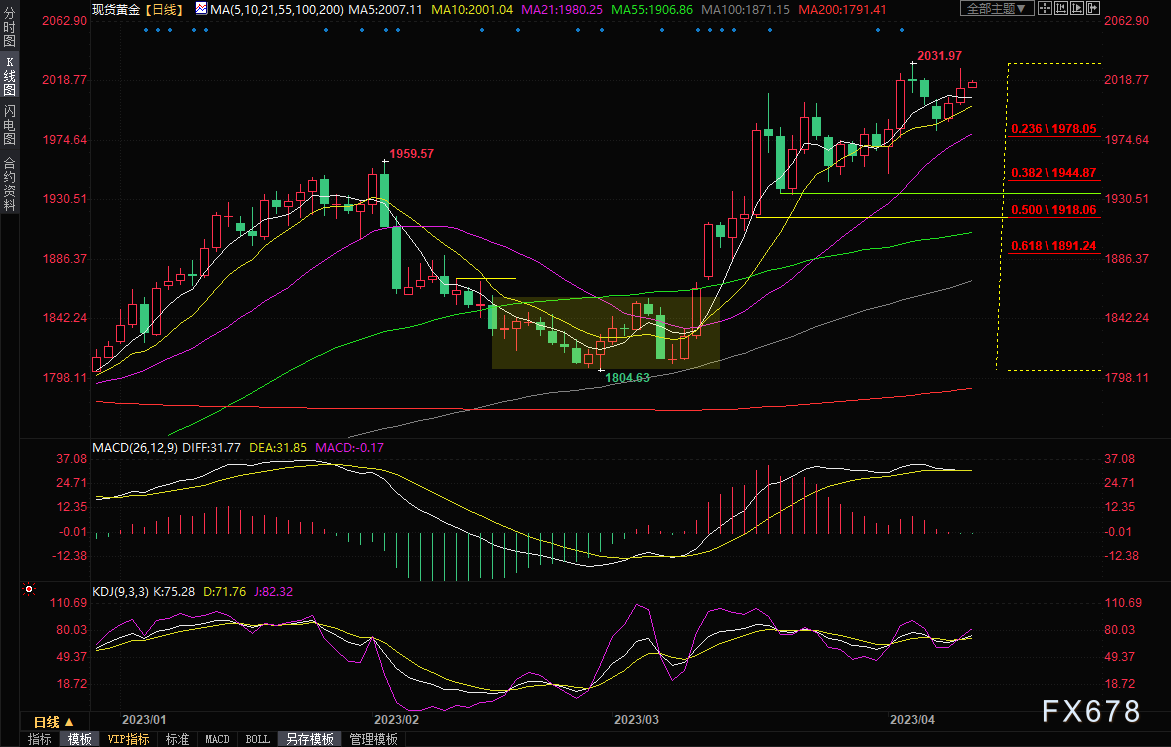1171x747 pixels.
Task: Click the MA10:2001.04 legend value
Action: pos(472,9)
